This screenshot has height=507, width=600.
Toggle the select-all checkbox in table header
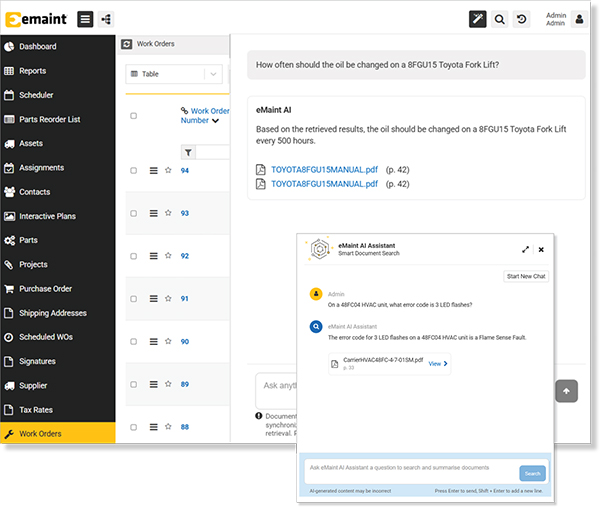133,116
